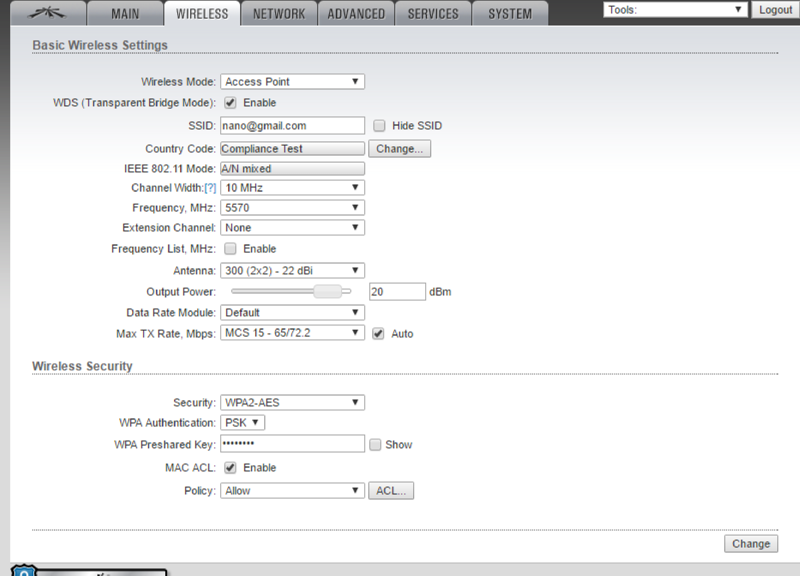Click the WPA Preshared Key field
The width and height of the screenshot is (800, 576).
tap(292, 444)
